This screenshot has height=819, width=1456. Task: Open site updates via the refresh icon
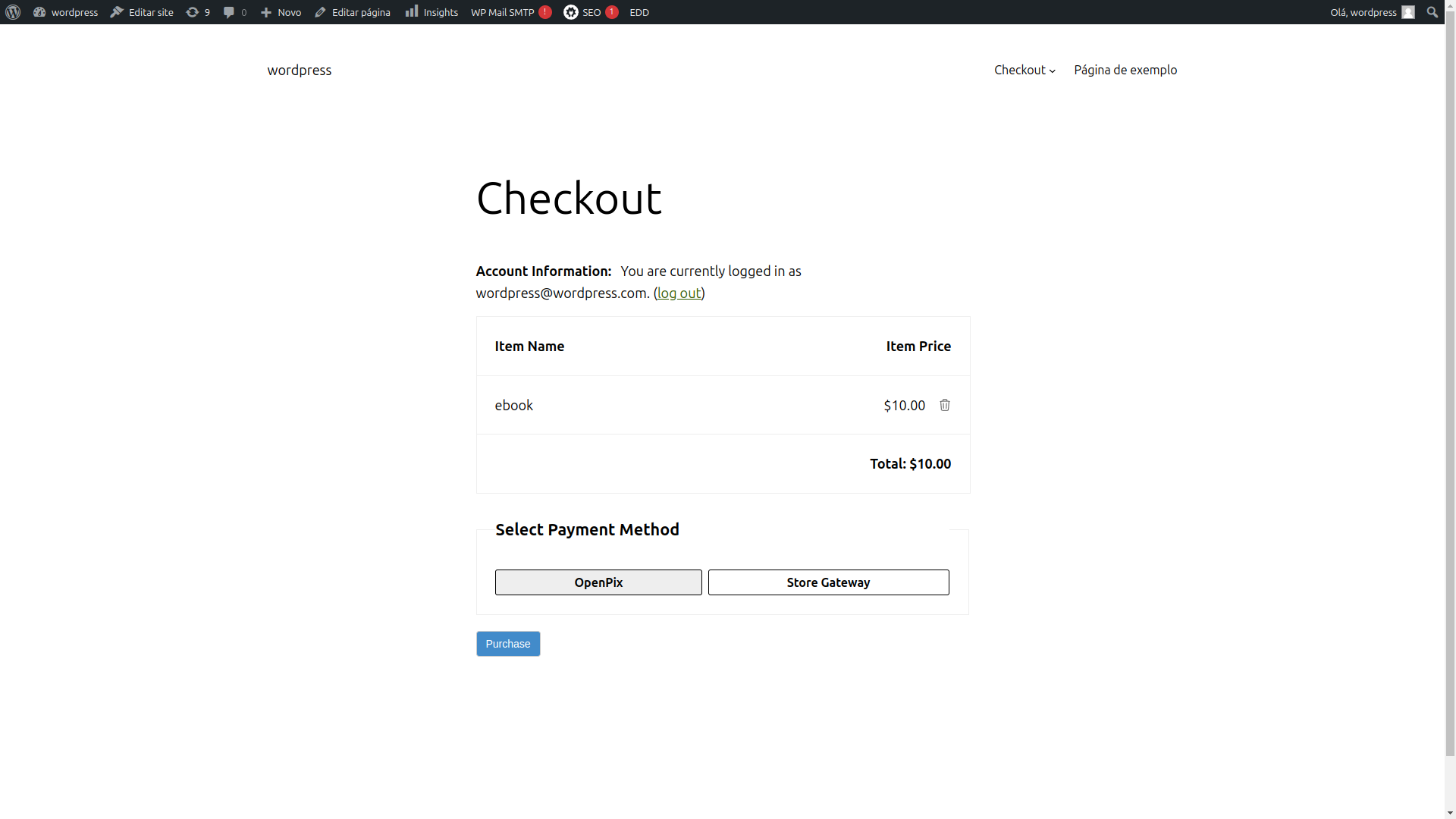pos(193,12)
